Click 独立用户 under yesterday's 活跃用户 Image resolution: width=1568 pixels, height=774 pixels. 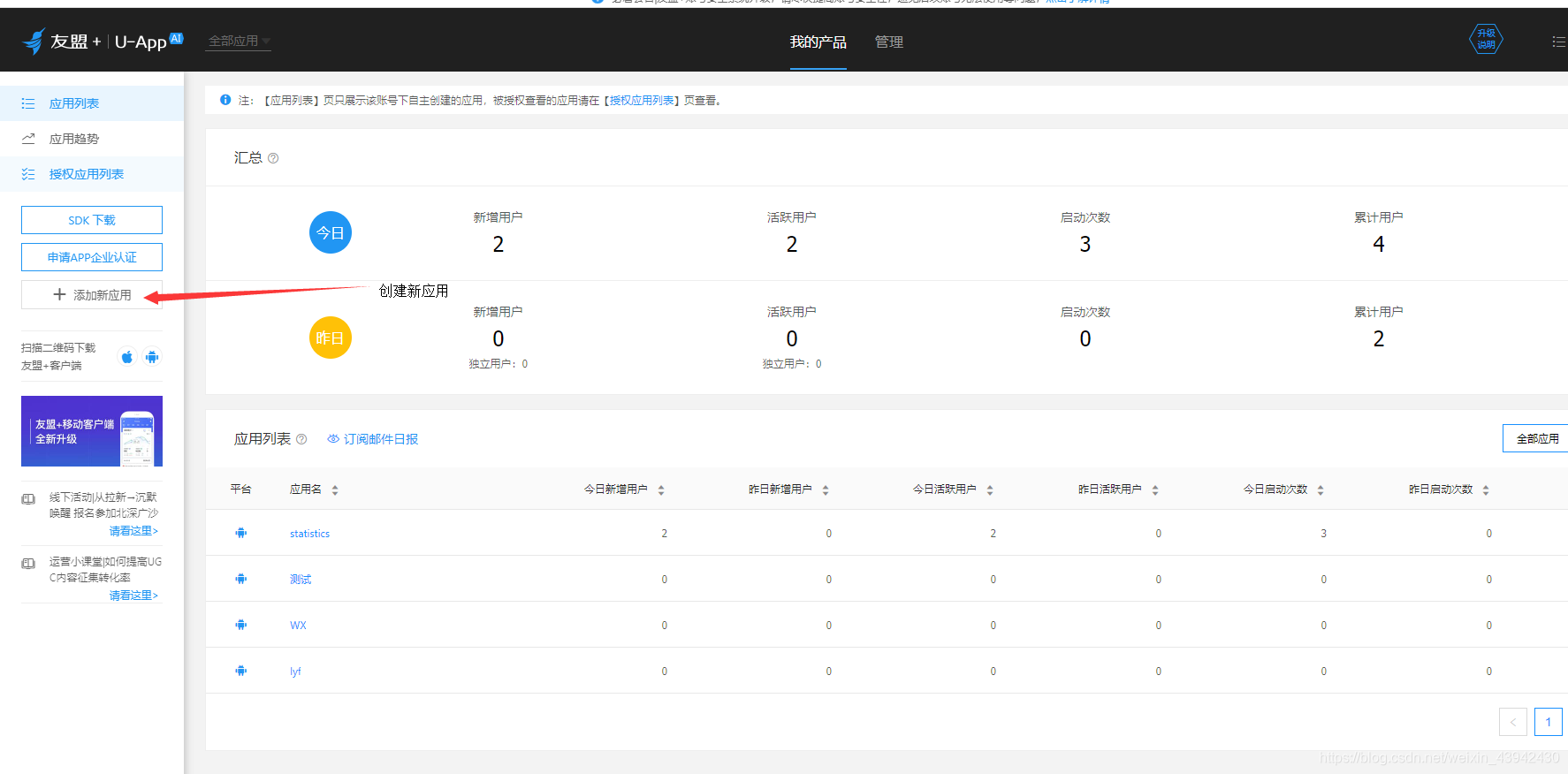pos(792,364)
